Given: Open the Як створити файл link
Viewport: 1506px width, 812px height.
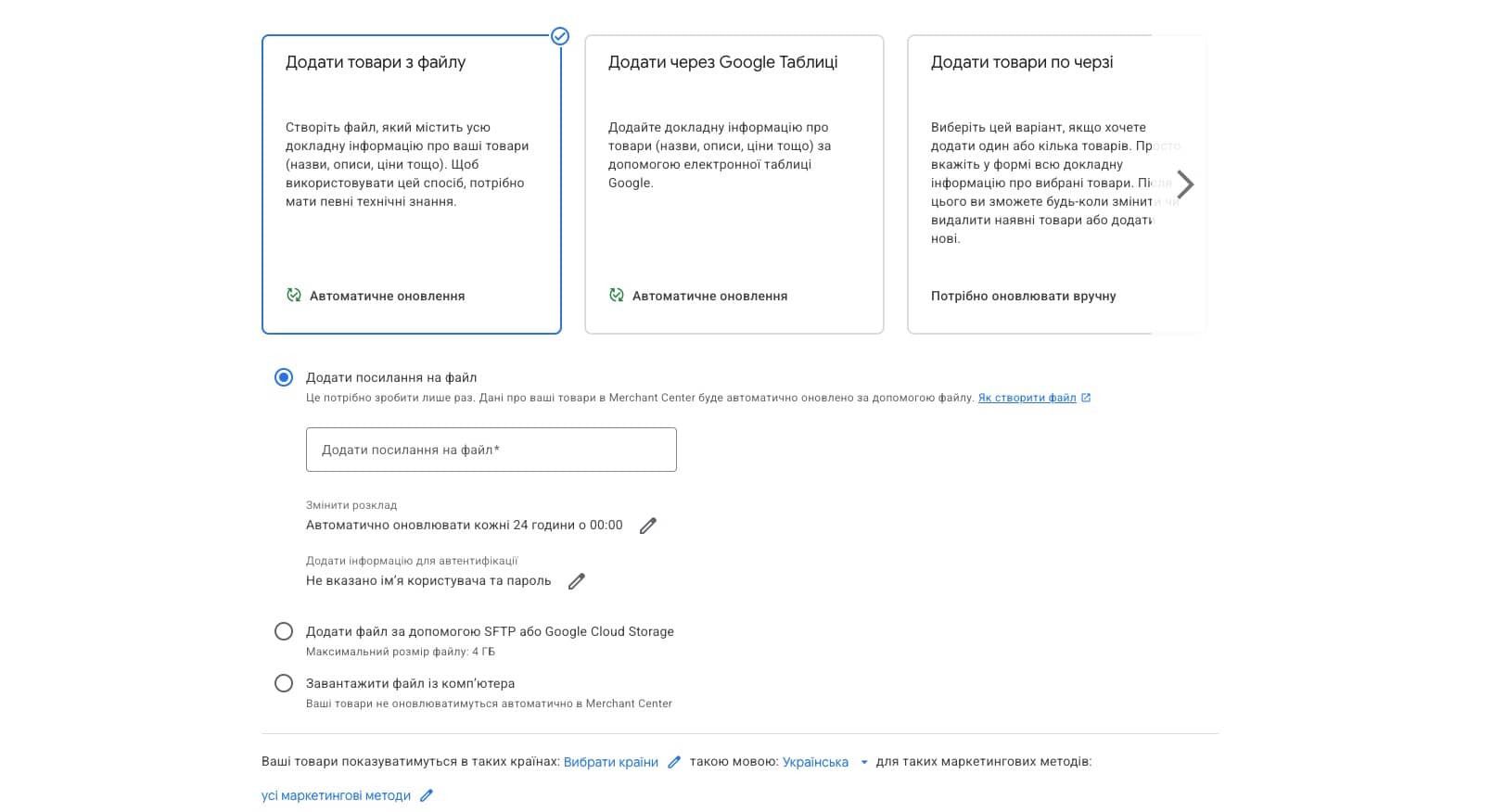Looking at the screenshot, I should [x=1027, y=398].
